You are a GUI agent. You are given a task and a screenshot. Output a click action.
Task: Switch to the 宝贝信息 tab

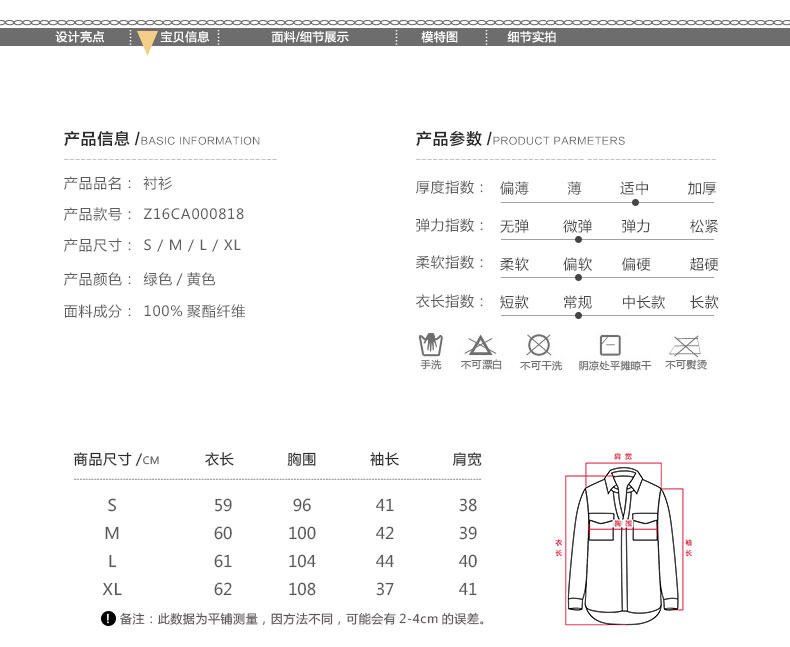click(x=185, y=37)
